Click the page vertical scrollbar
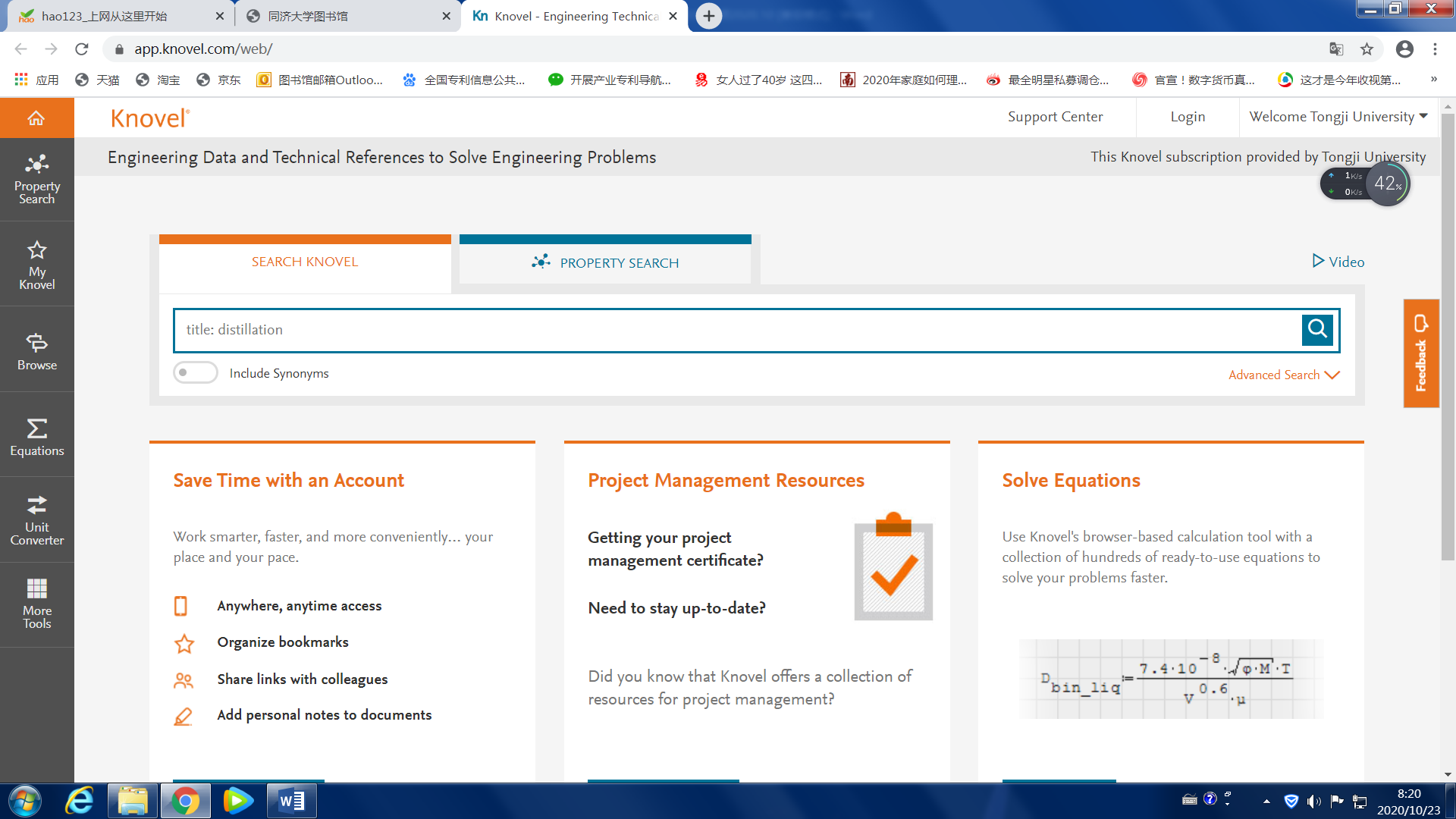 tap(1448, 337)
